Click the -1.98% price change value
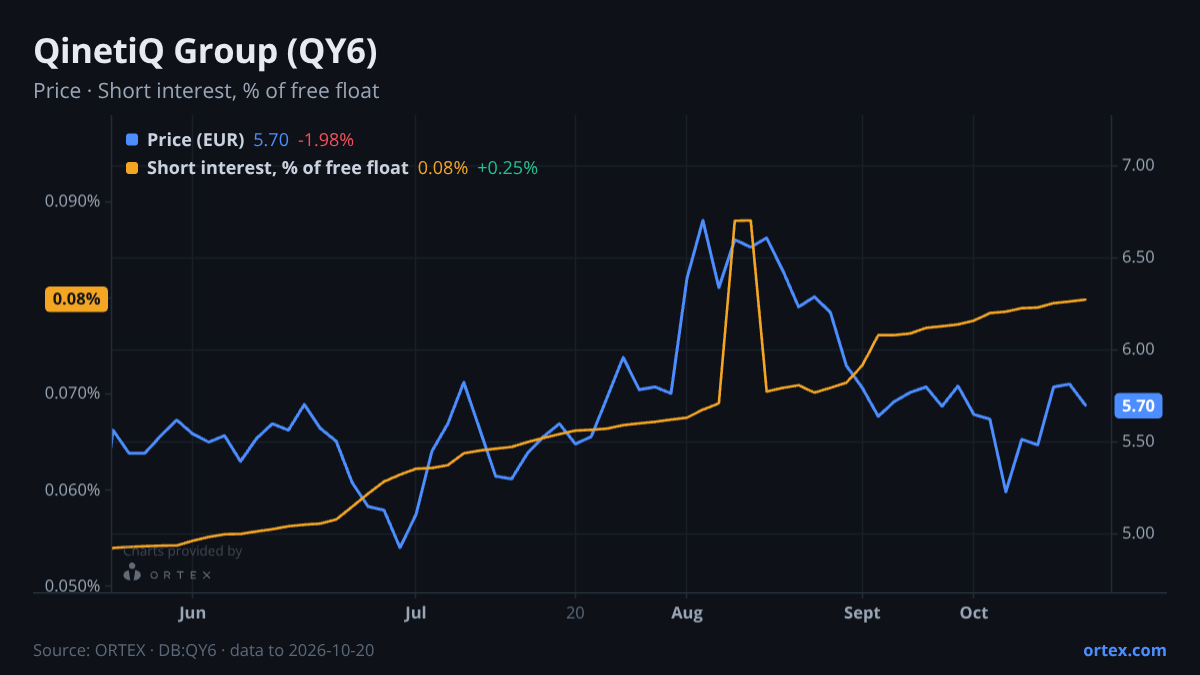 pyautogui.click(x=326, y=140)
